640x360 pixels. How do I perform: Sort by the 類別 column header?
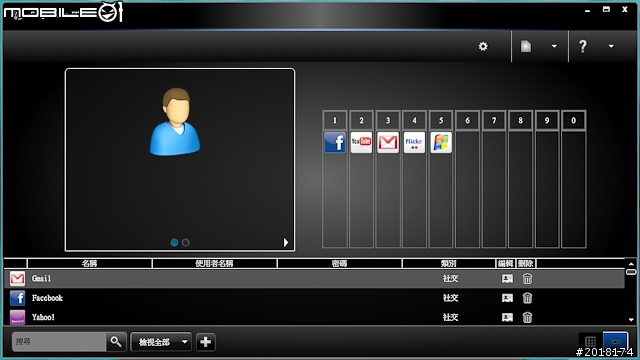coord(449,263)
